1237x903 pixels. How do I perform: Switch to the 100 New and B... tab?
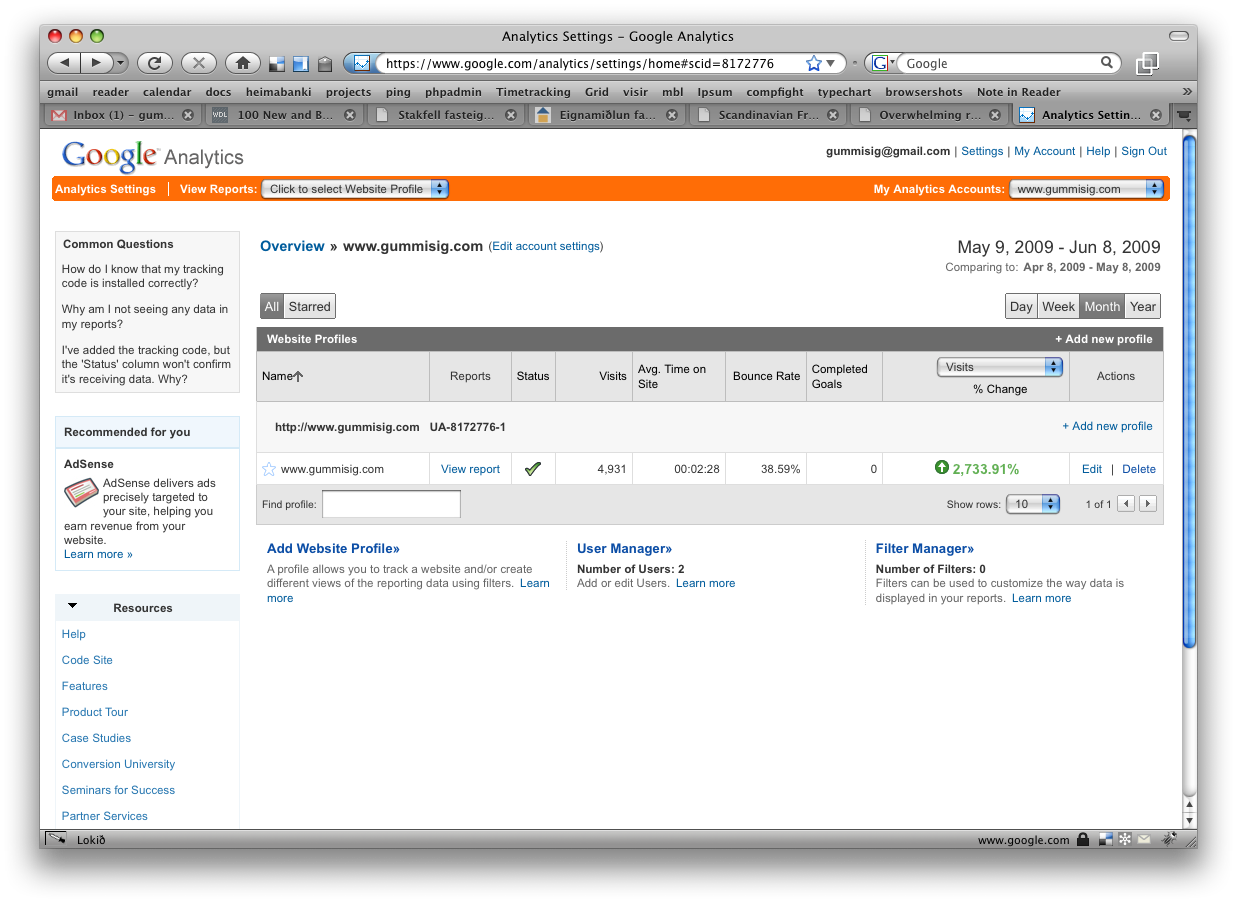click(x=284, y=115)
